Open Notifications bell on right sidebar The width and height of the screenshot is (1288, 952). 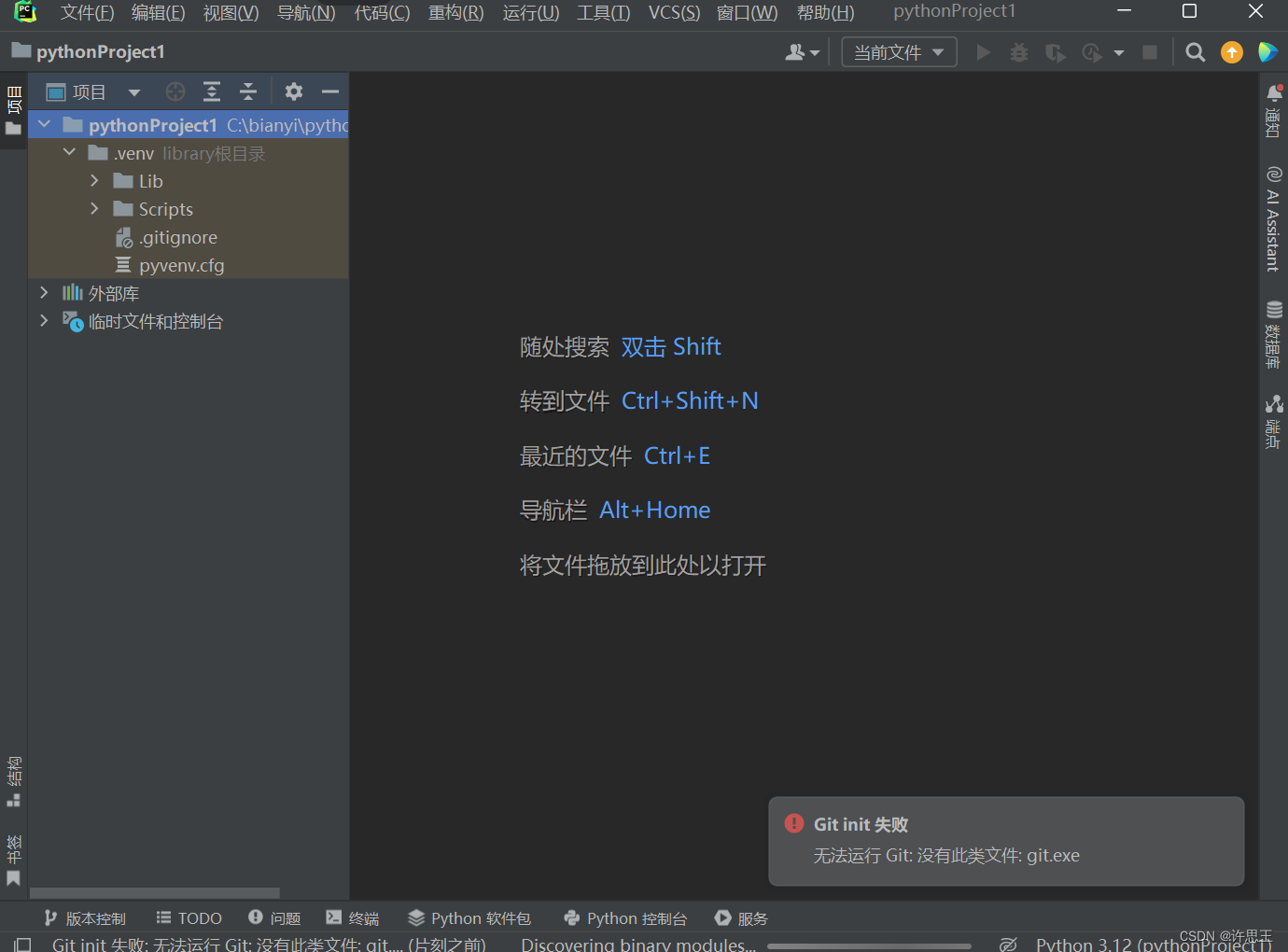pyautogui.click(x=1274, y=110)
